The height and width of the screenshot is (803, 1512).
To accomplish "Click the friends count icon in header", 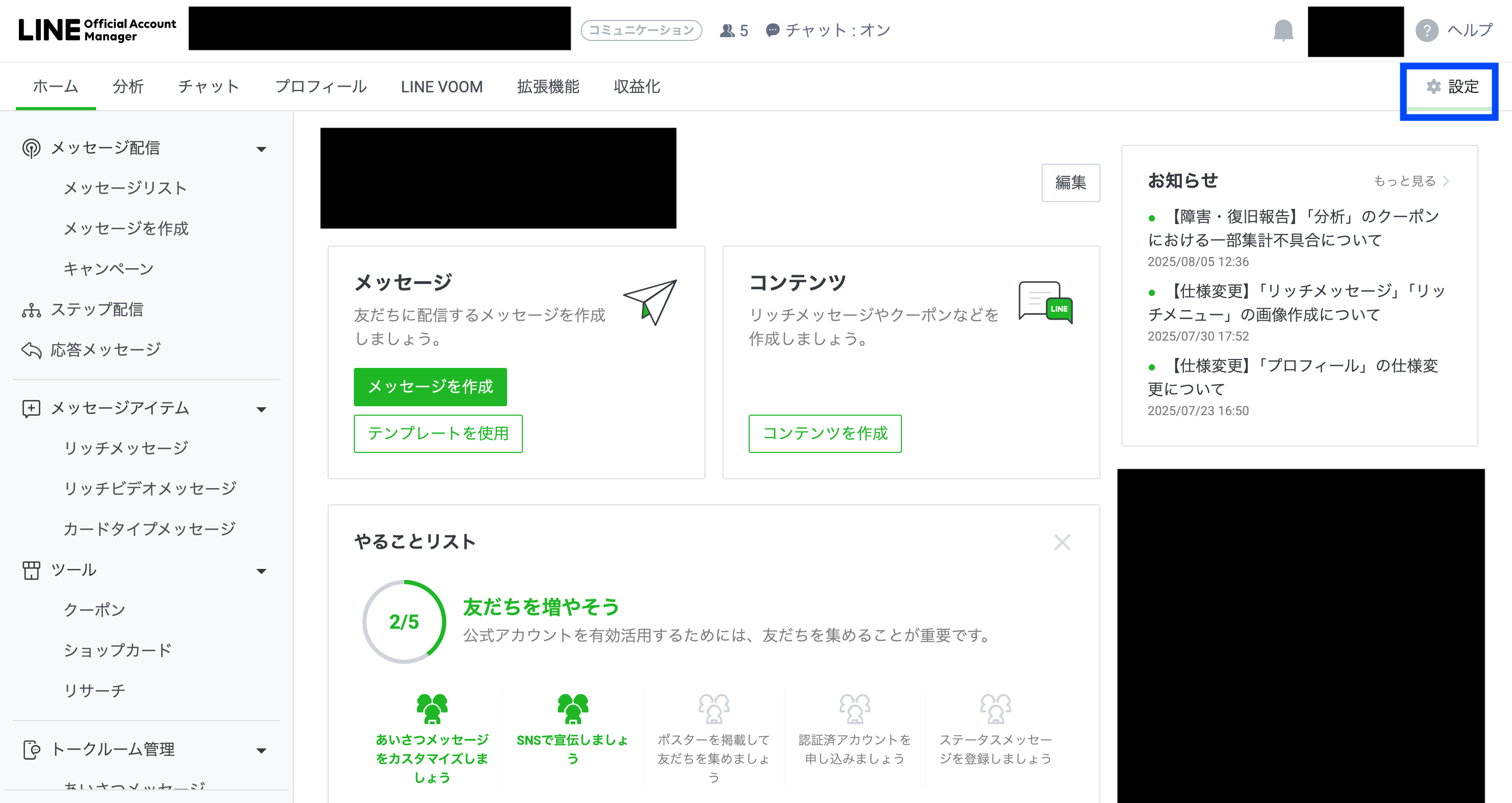I will [x=727, y=30].
